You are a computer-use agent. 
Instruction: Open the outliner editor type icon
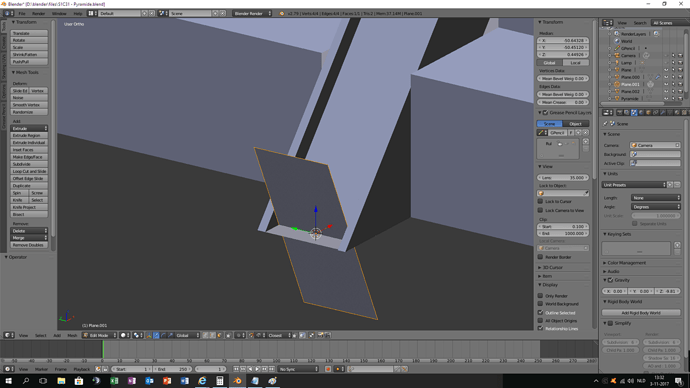[x=608, y=22]
